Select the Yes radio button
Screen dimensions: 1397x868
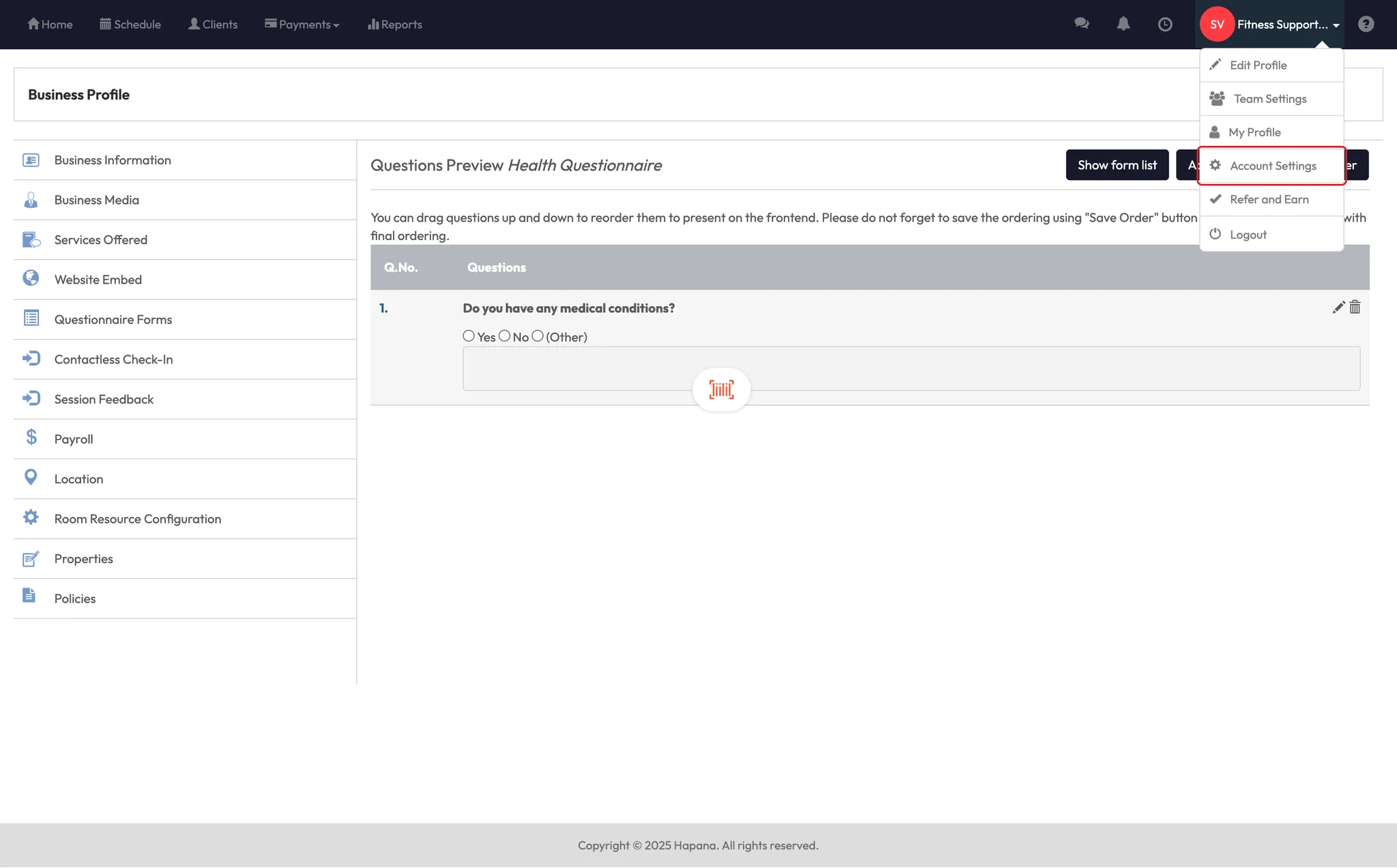coord(469,335)
